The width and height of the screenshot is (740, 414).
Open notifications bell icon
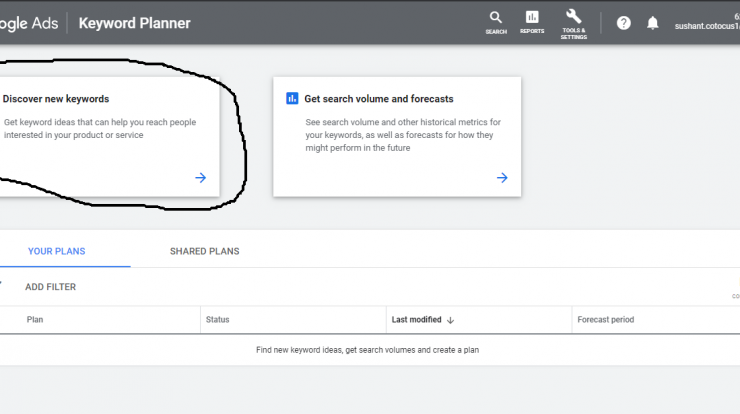point(652,23)
